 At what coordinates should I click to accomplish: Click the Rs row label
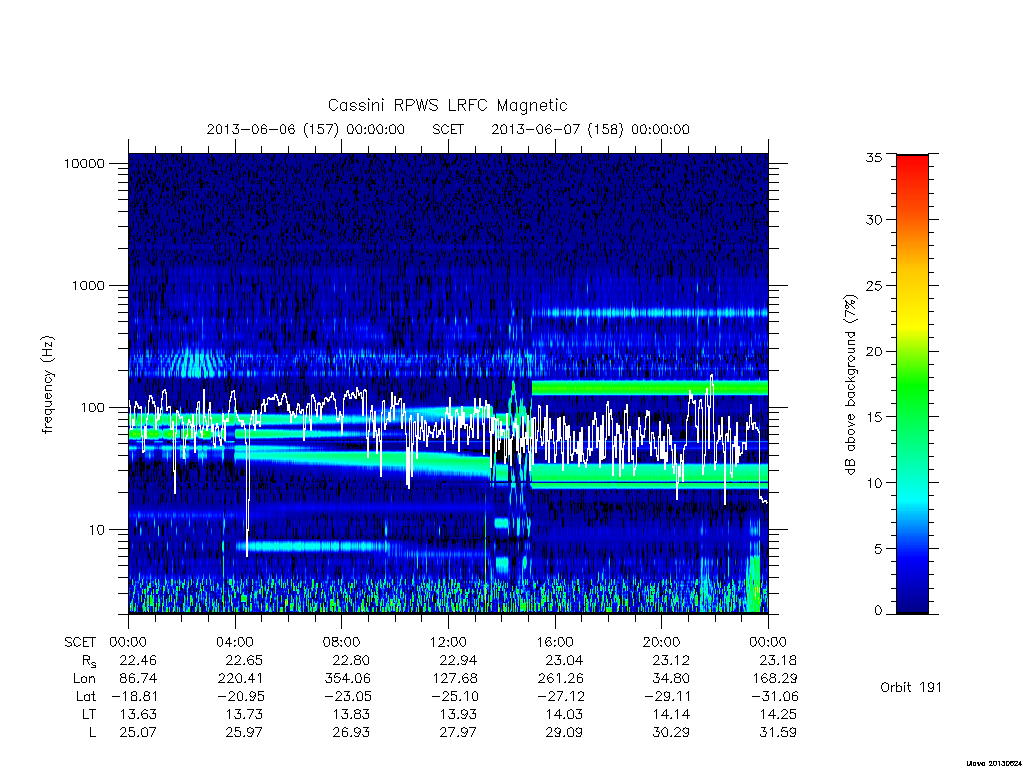[89, 662]
